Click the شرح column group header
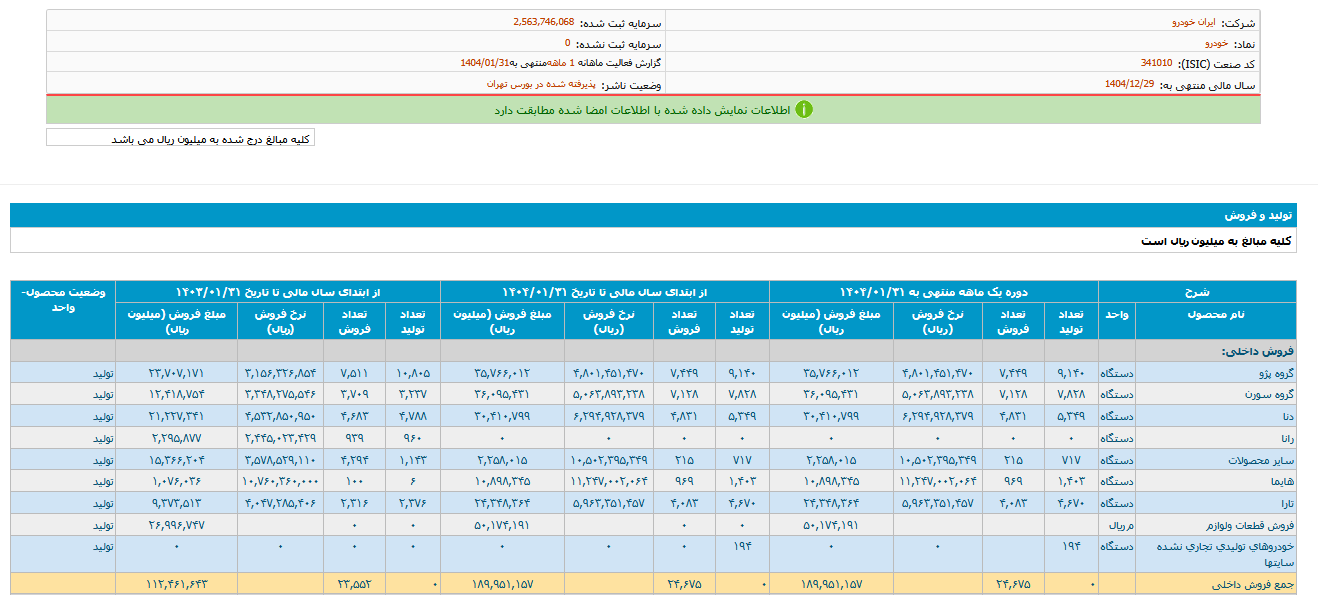Image resolution: width=1318 pixels, height=595 pixels. pyautogui.click(x=1196, y=292)
